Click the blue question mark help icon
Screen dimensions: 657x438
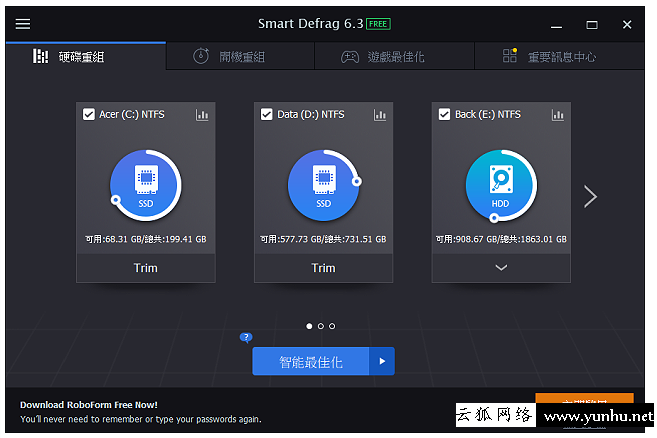click(x=246, y=337)
